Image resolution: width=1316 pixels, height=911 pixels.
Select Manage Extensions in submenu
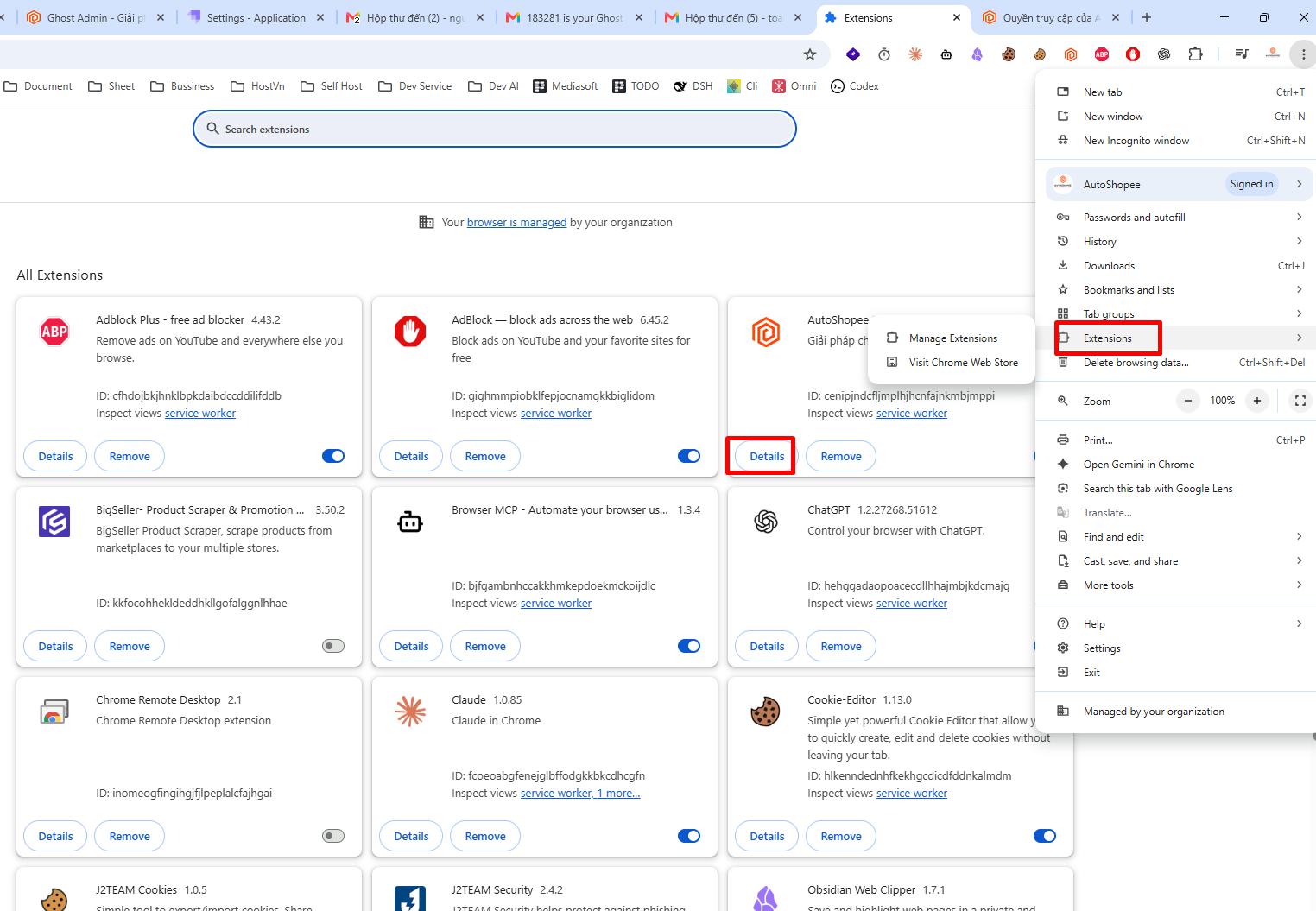pyautogui.click(x=951, y=338)
